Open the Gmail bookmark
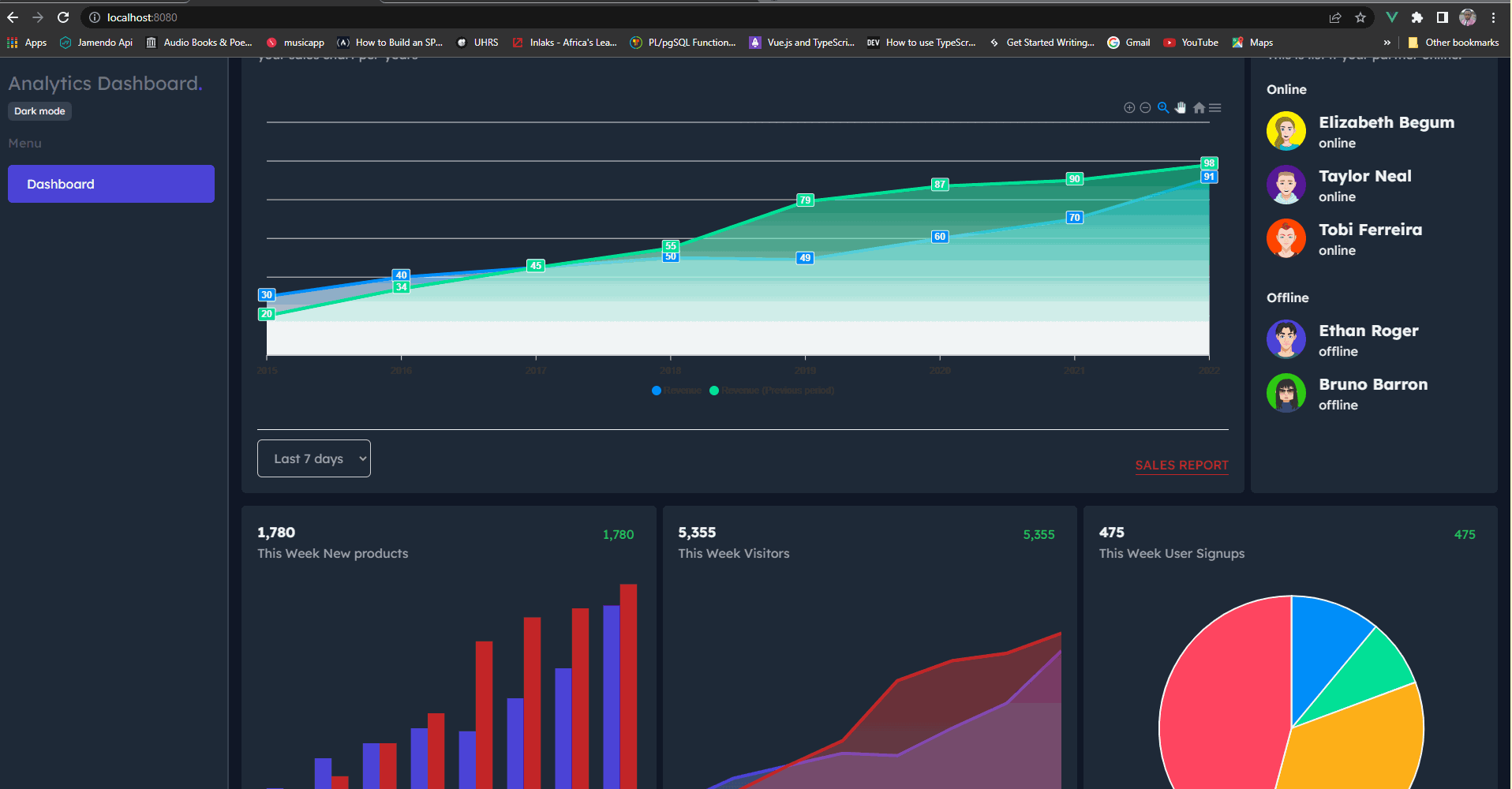This screenshot has width=1512, height=789. [x=1128, y=43]
